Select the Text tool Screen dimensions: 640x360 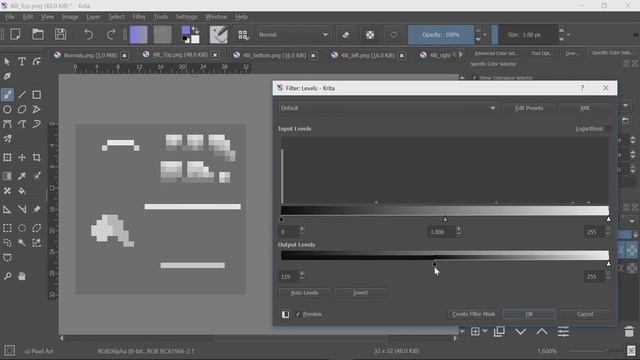point(22,62)
